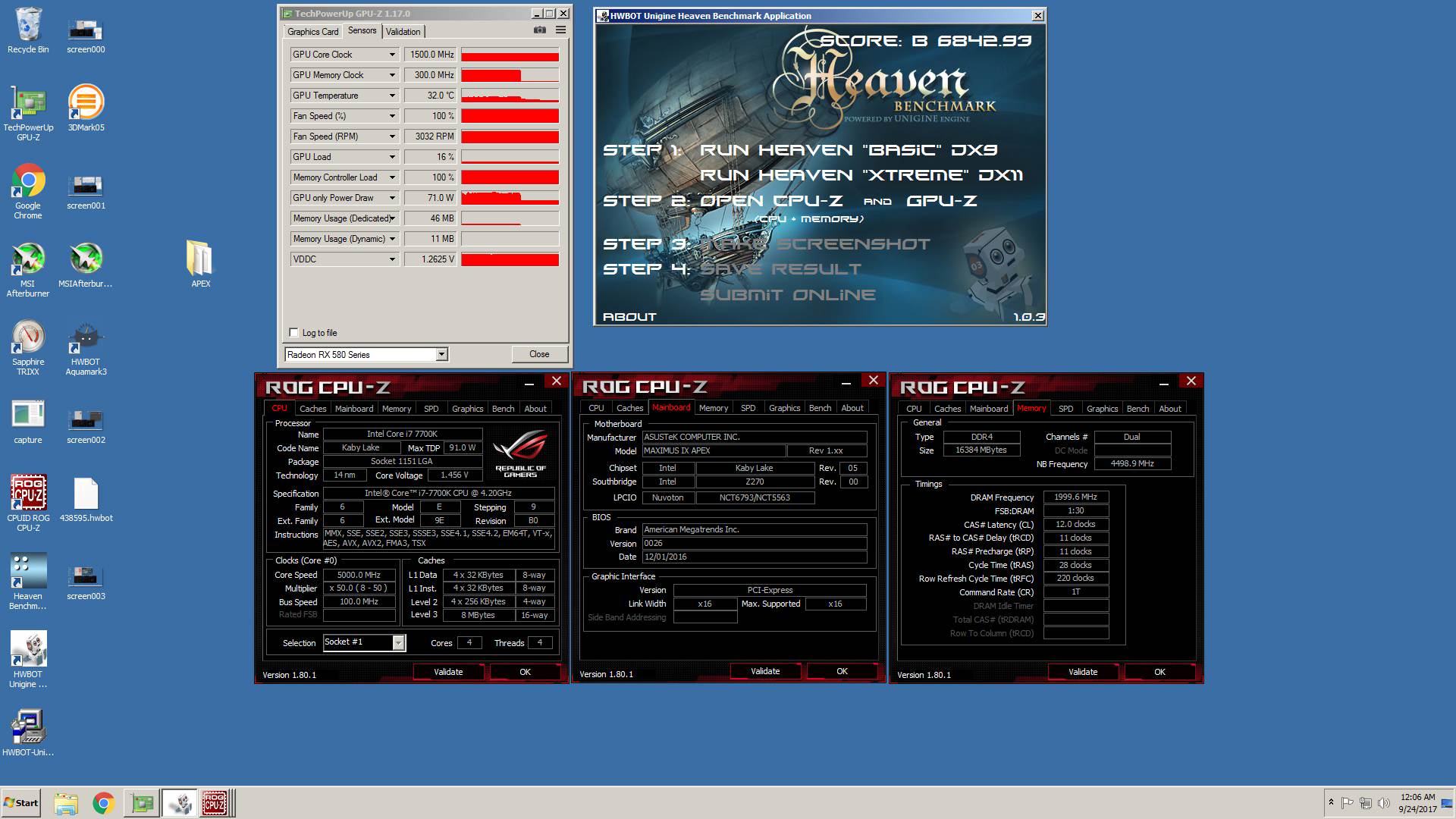The image size is (1456, 819).
Task: Click Validate in right CPU-Z window
Action: click(x=1083, y=672)
